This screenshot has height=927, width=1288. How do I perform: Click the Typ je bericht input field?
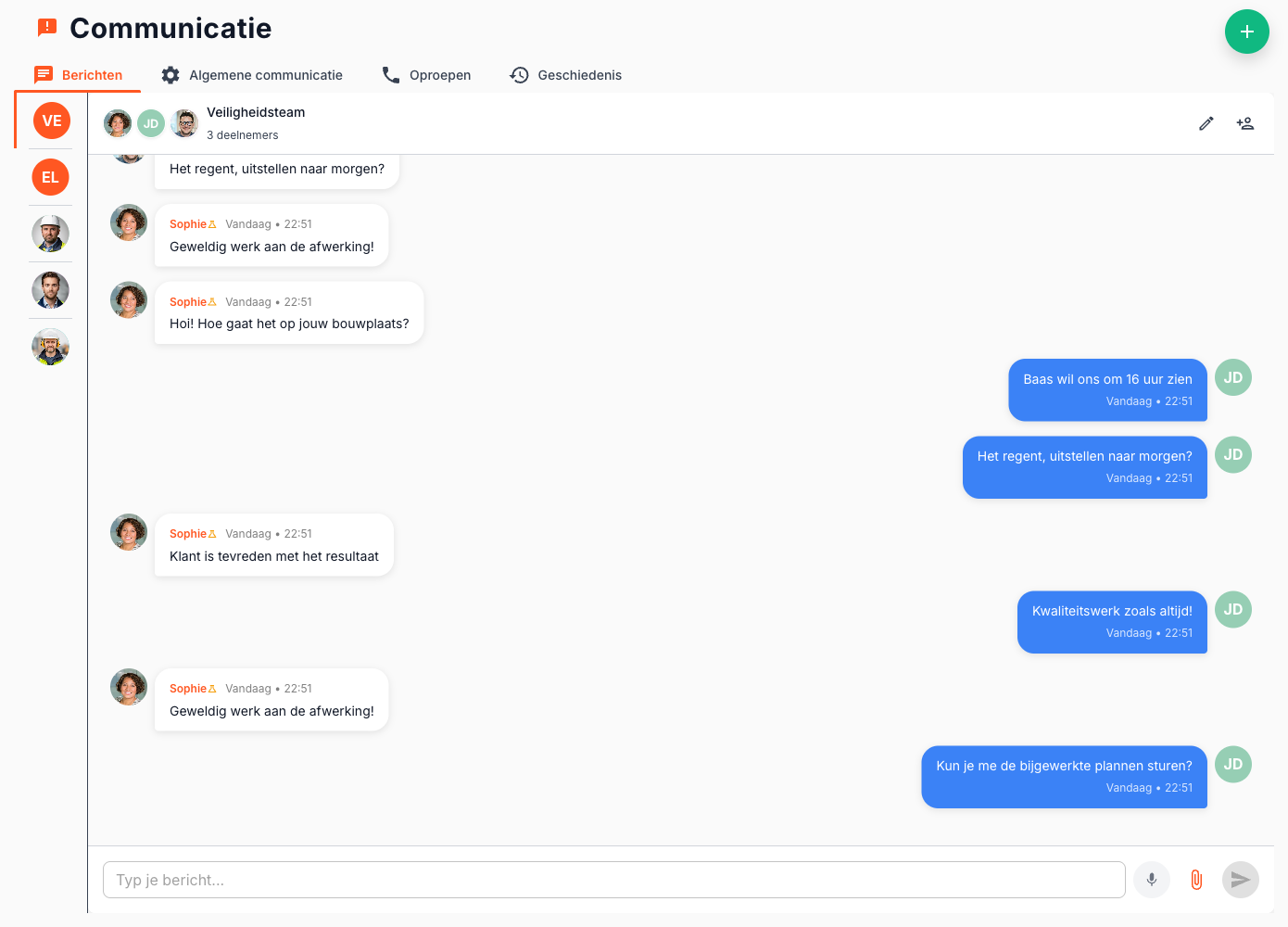click(x=613, y=880)
